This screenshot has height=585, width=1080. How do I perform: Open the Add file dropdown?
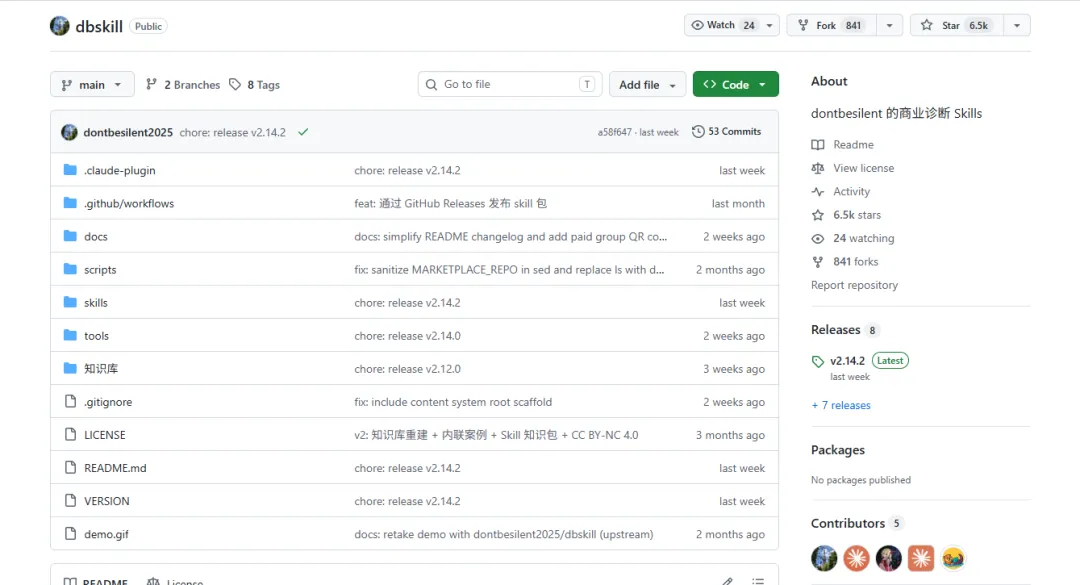point(647,84)
